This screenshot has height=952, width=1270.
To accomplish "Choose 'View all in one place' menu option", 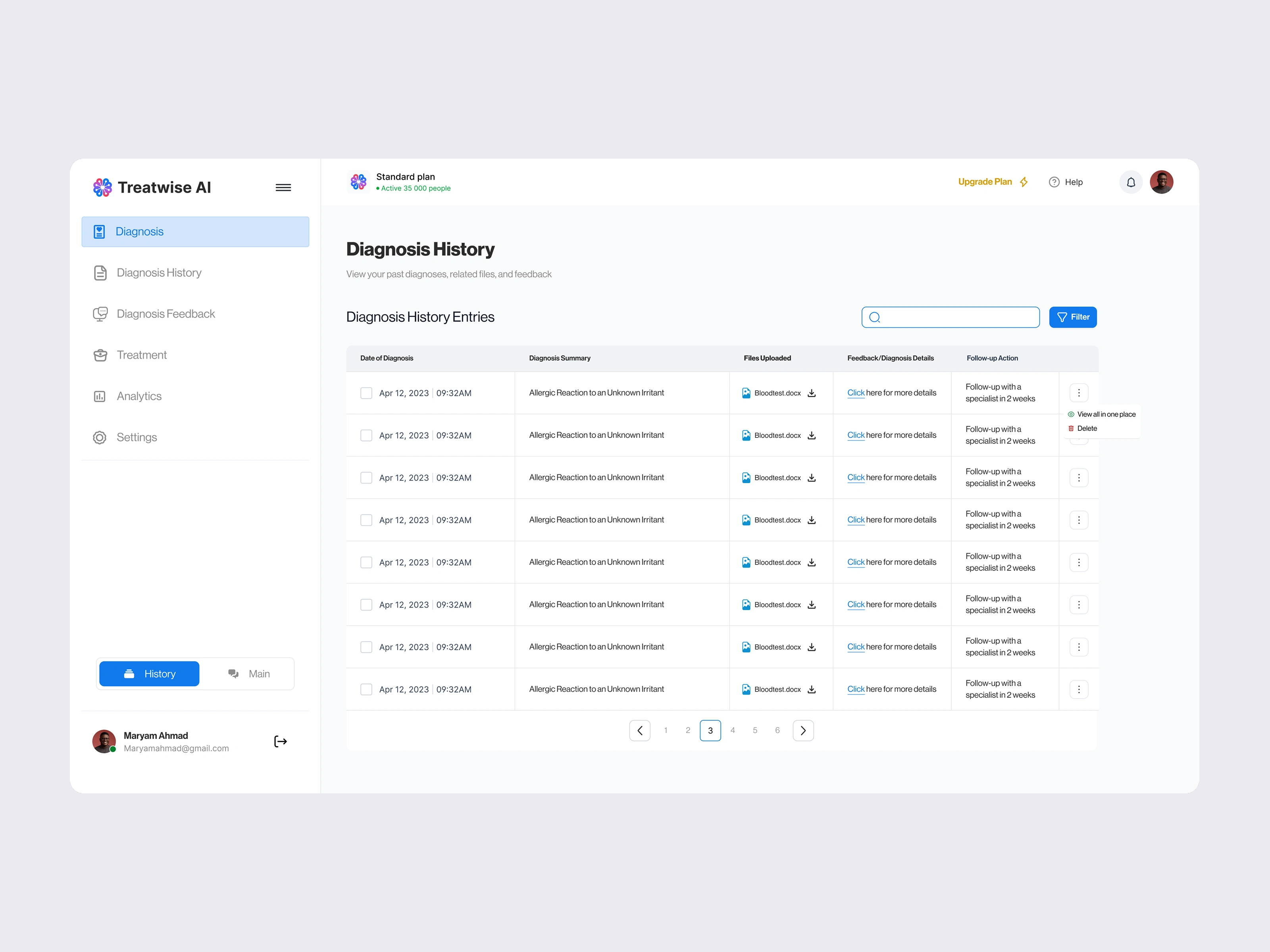I will [x=1105, y=414].
